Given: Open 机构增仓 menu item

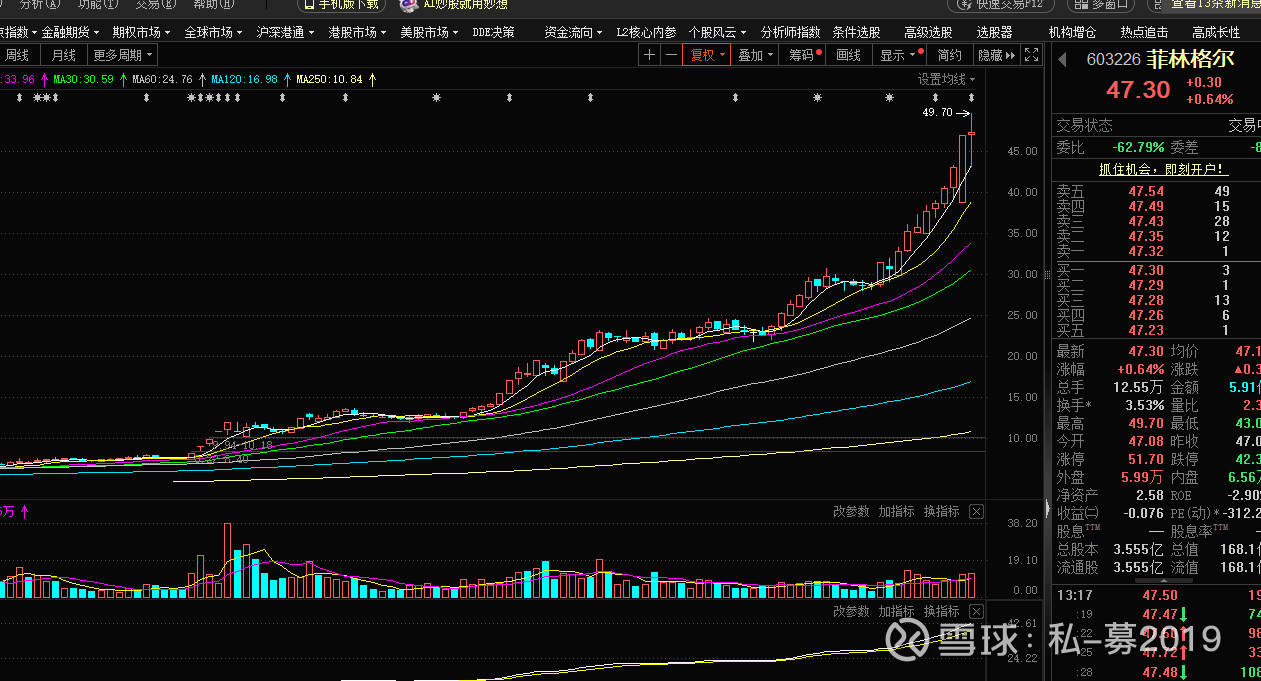Looking at the screenshot, I should tap(1073, 32).
